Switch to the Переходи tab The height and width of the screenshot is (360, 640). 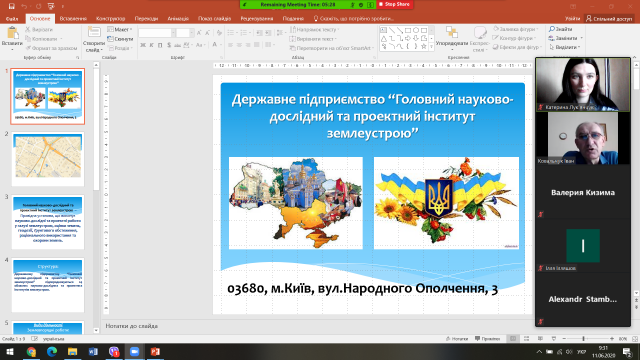coord(146,19)
